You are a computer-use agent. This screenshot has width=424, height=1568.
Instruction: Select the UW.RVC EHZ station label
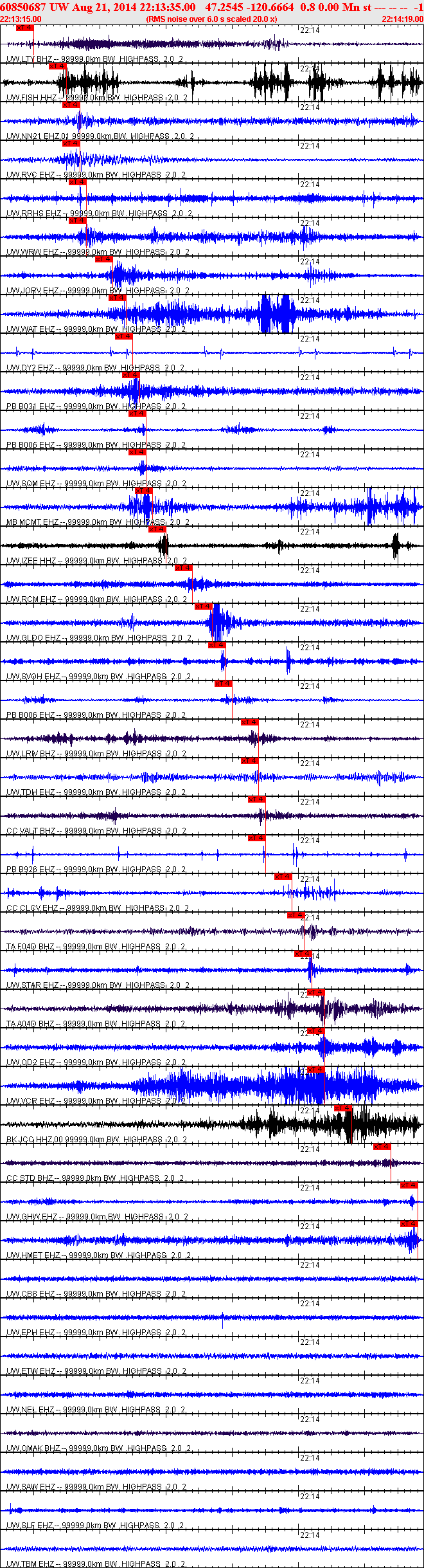coord(95,175)
